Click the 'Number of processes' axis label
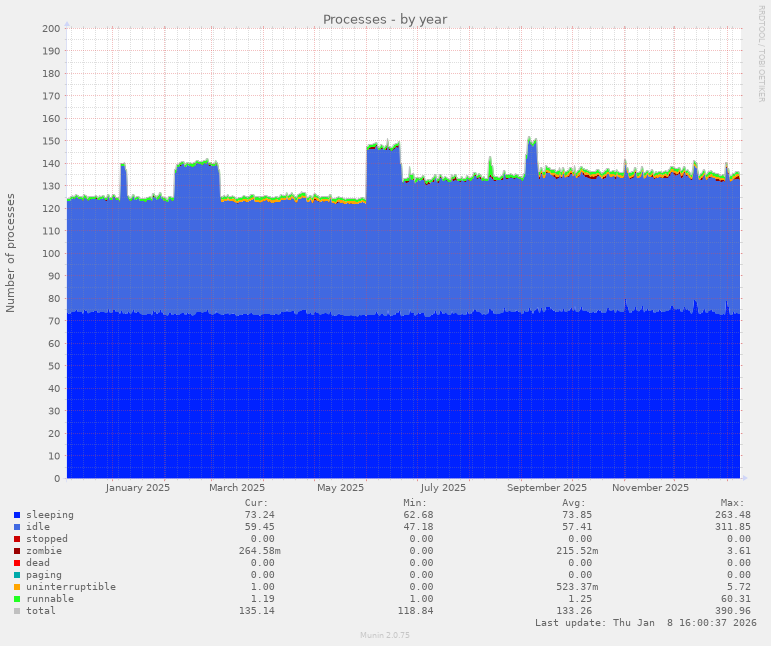This screenshot has height=646, width=771. click(11, 253)
